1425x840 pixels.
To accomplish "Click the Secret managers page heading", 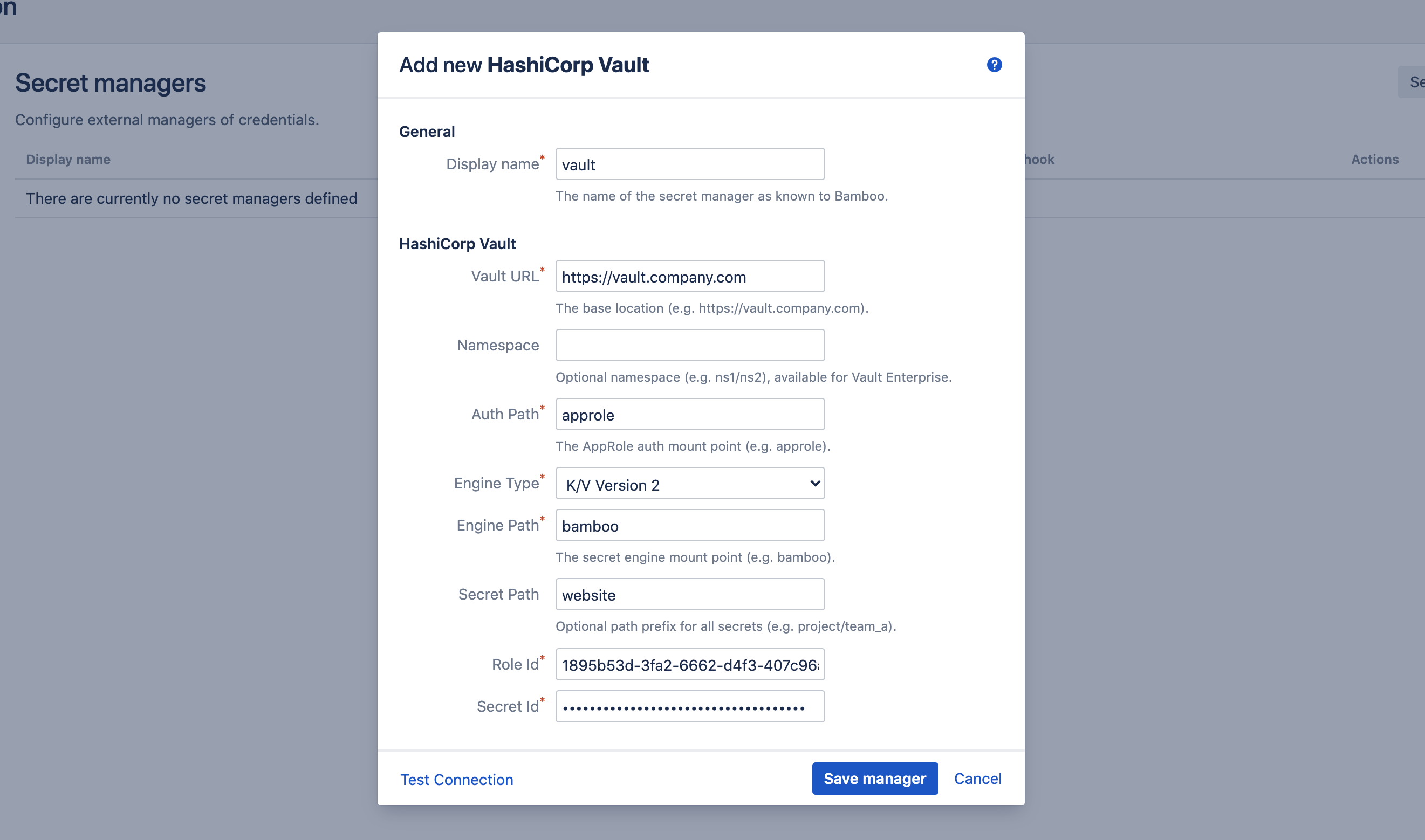I will pos(111,83).
